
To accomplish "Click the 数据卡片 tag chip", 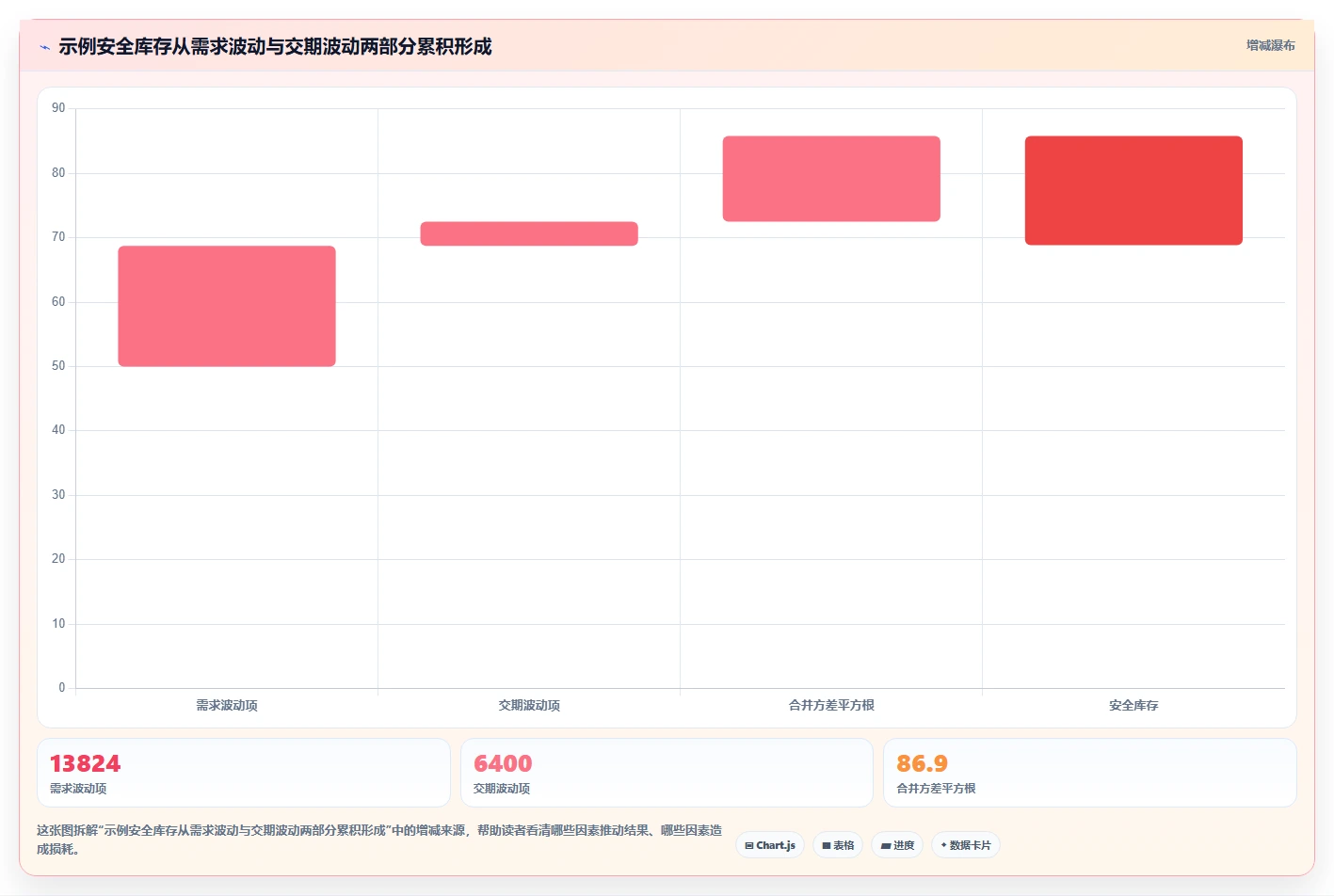I will tap(966, 845).
